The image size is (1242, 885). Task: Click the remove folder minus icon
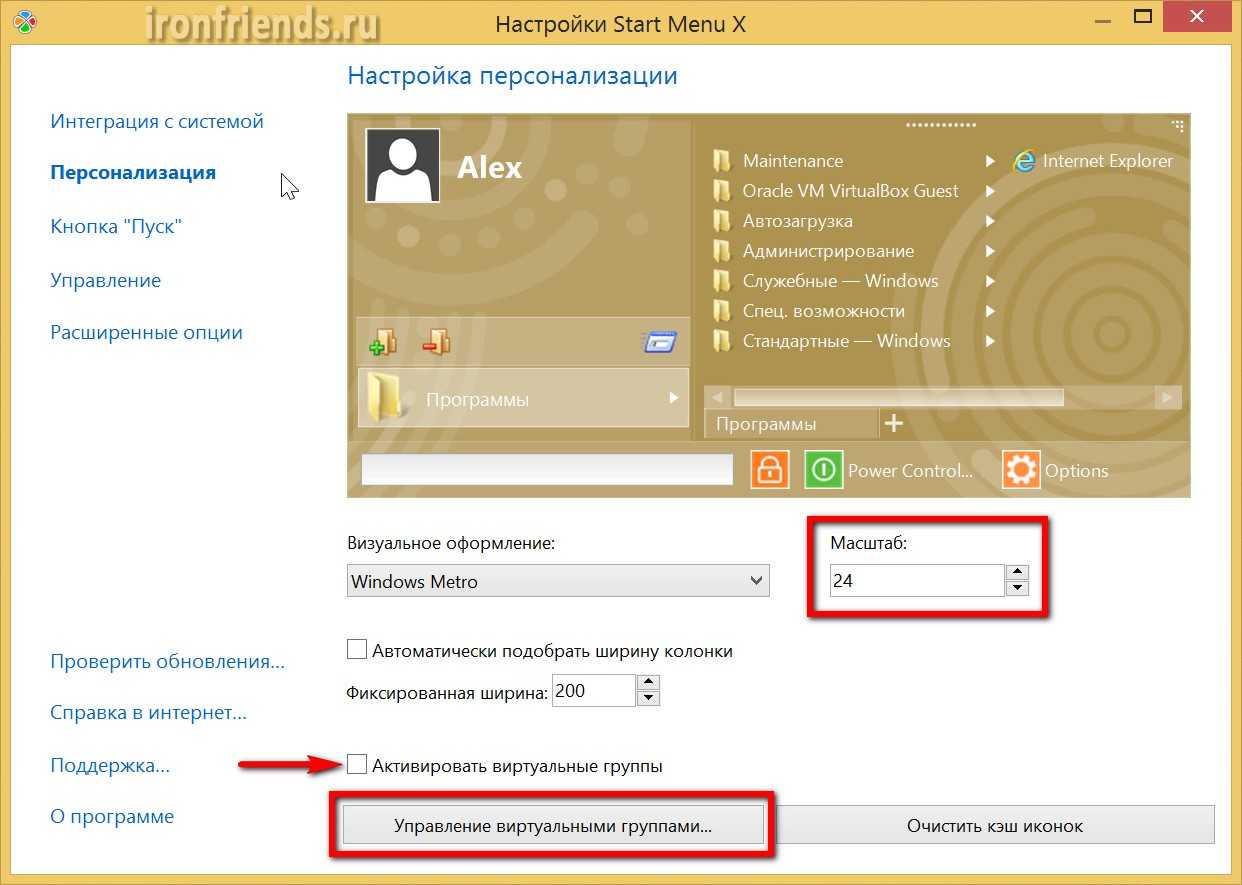point(436,342)
